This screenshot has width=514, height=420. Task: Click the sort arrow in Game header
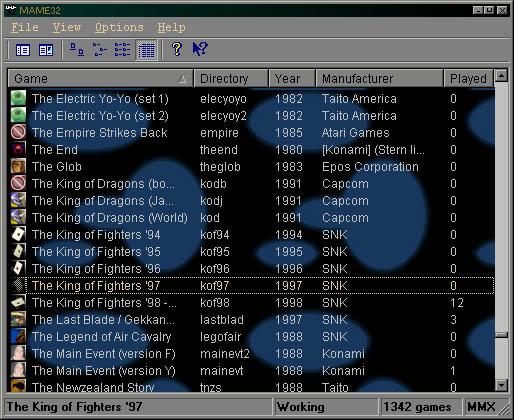(x=182, y=79)
